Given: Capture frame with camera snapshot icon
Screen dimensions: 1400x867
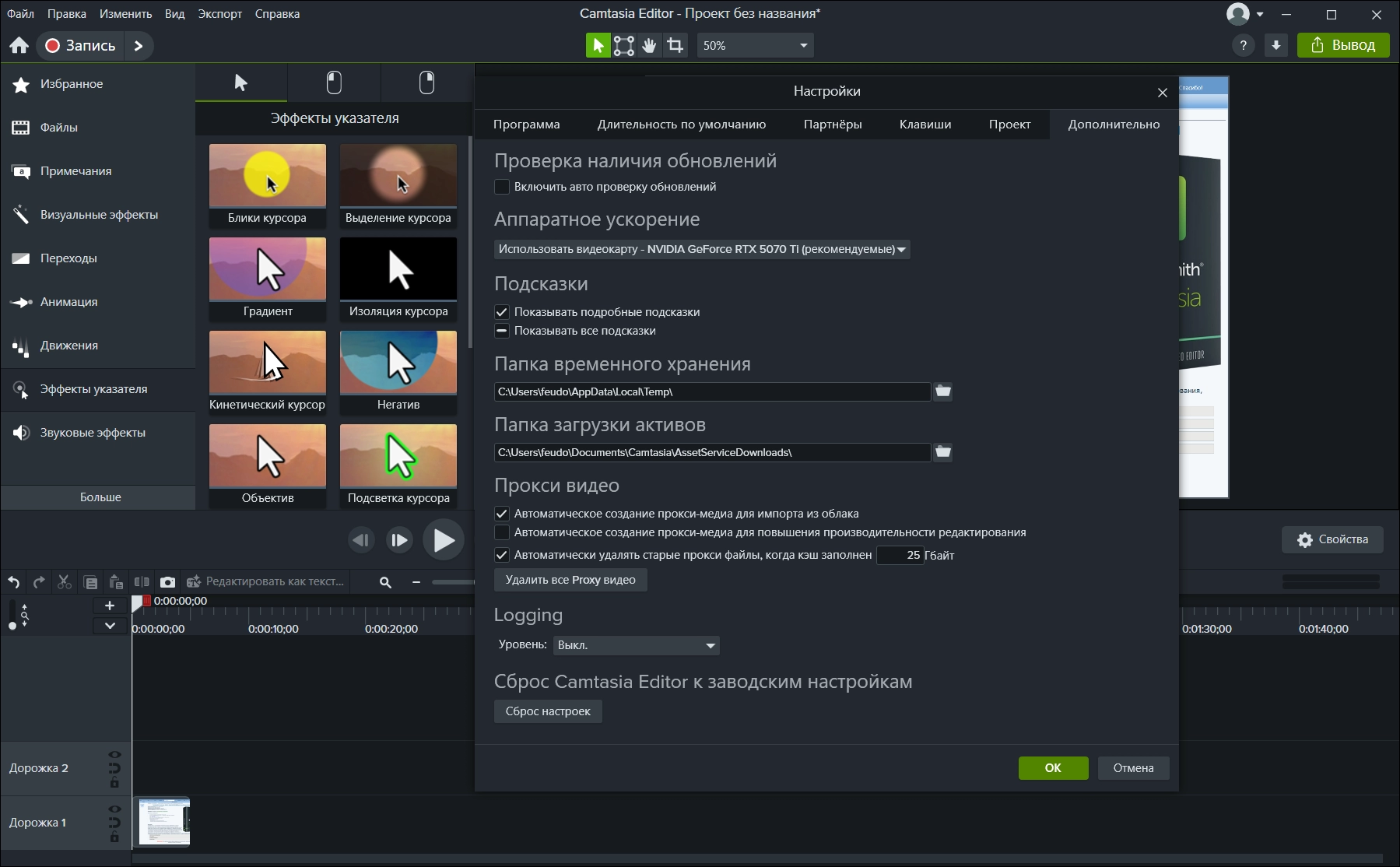Looking at the screenshot, I should click(167, 582).
